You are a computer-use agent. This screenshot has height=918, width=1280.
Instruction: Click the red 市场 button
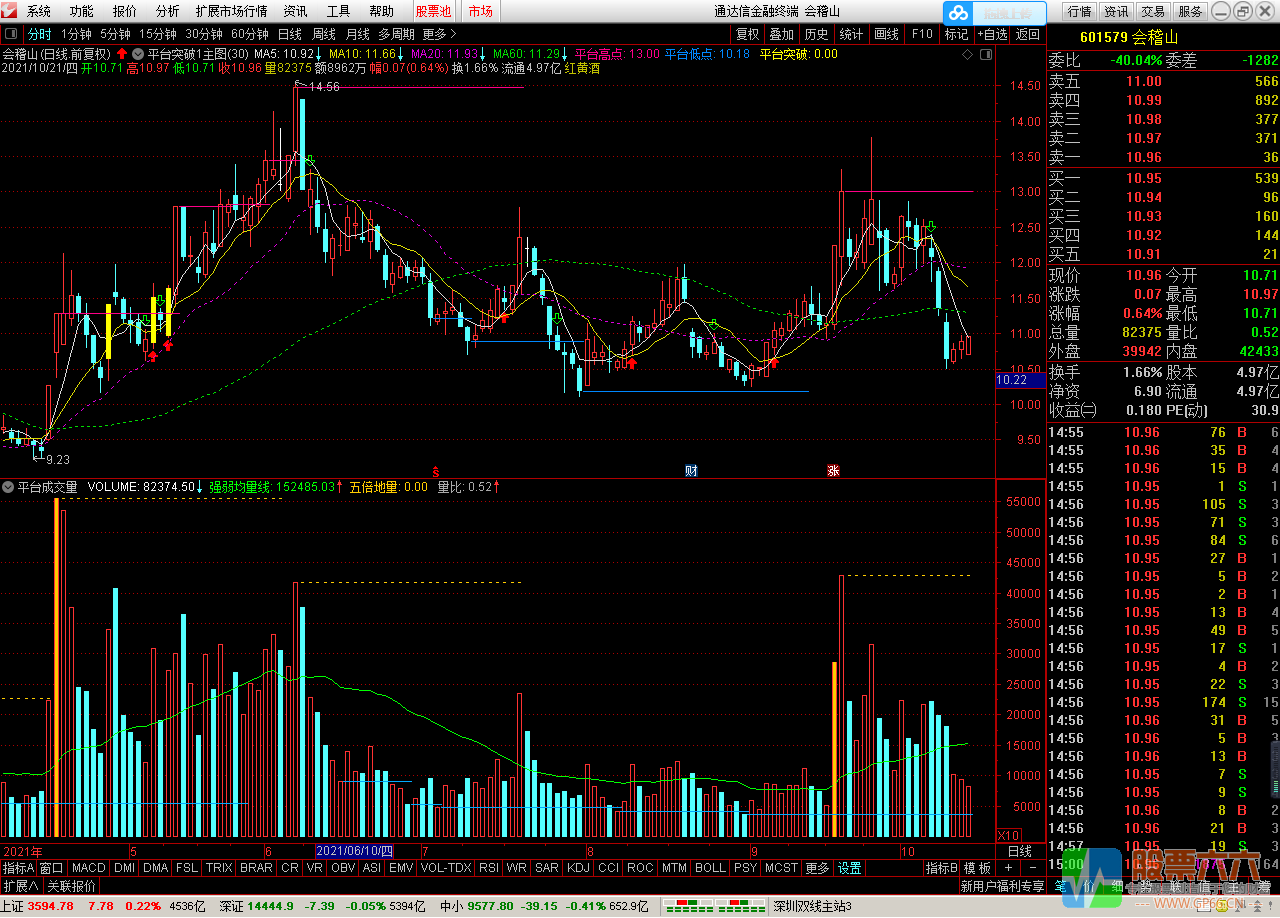tap(481, 11)
